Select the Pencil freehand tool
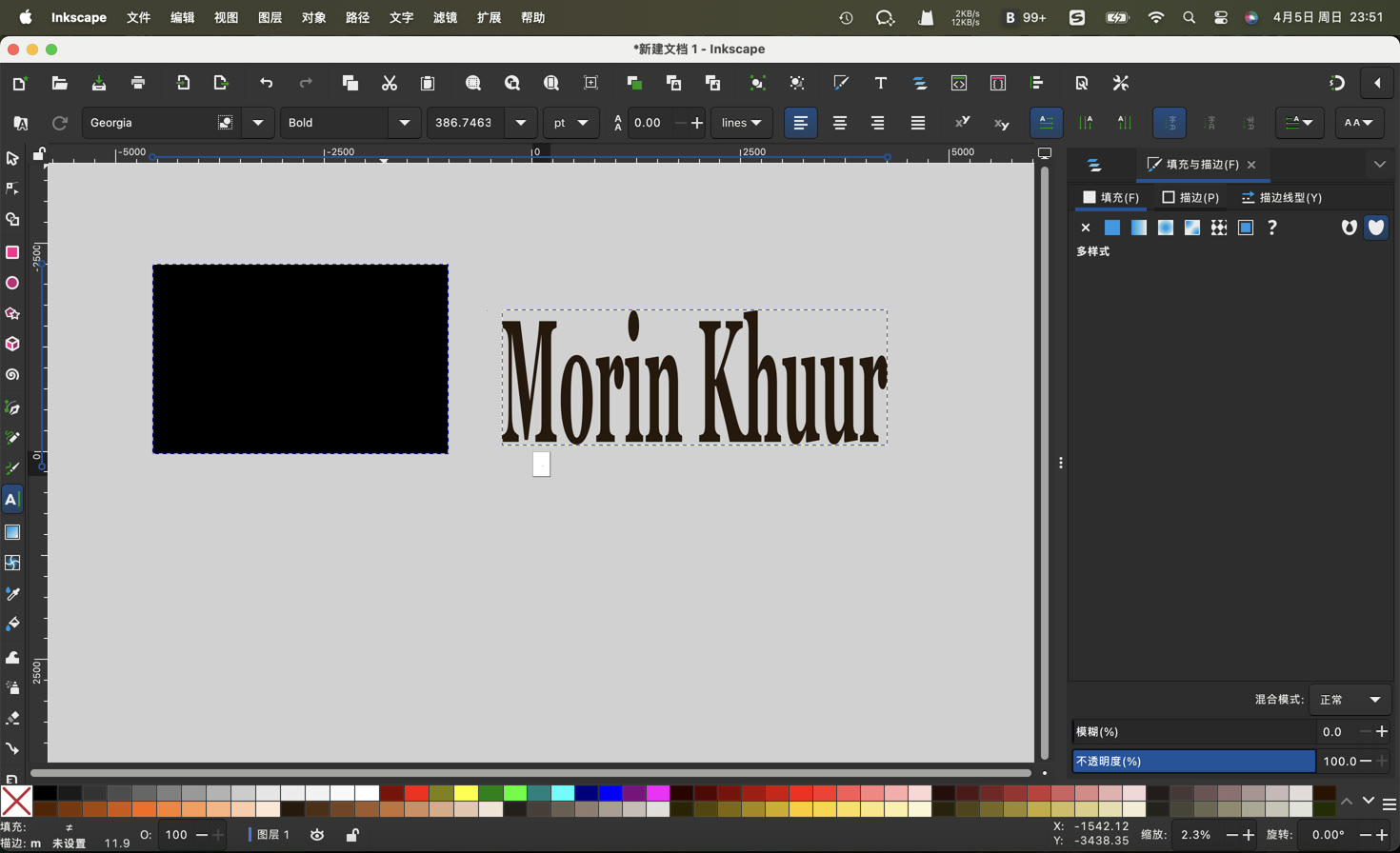The image size is (1400, 853). click(12, 438)
